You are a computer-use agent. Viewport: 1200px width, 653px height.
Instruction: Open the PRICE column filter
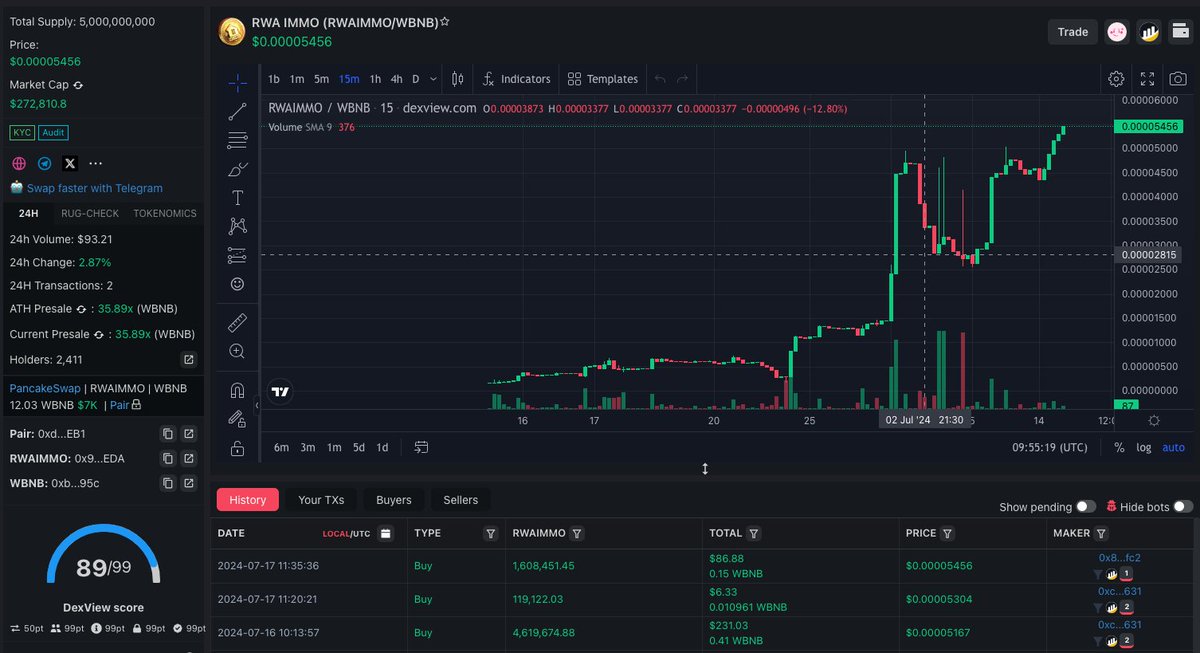[947, 534]
